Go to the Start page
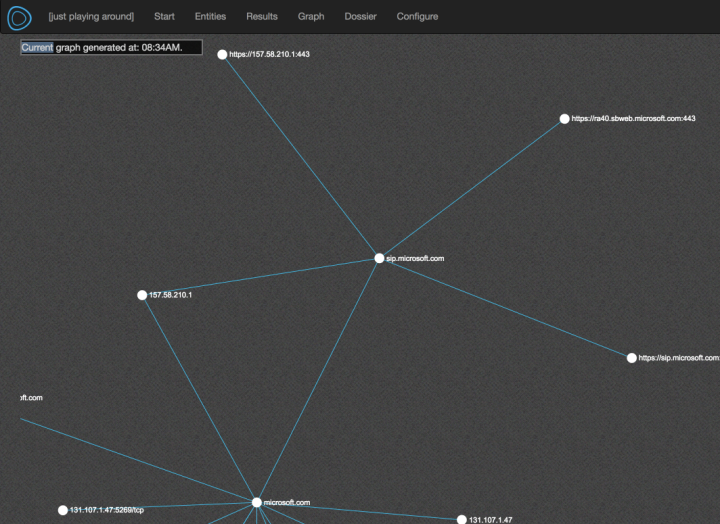 coord(164,17)
